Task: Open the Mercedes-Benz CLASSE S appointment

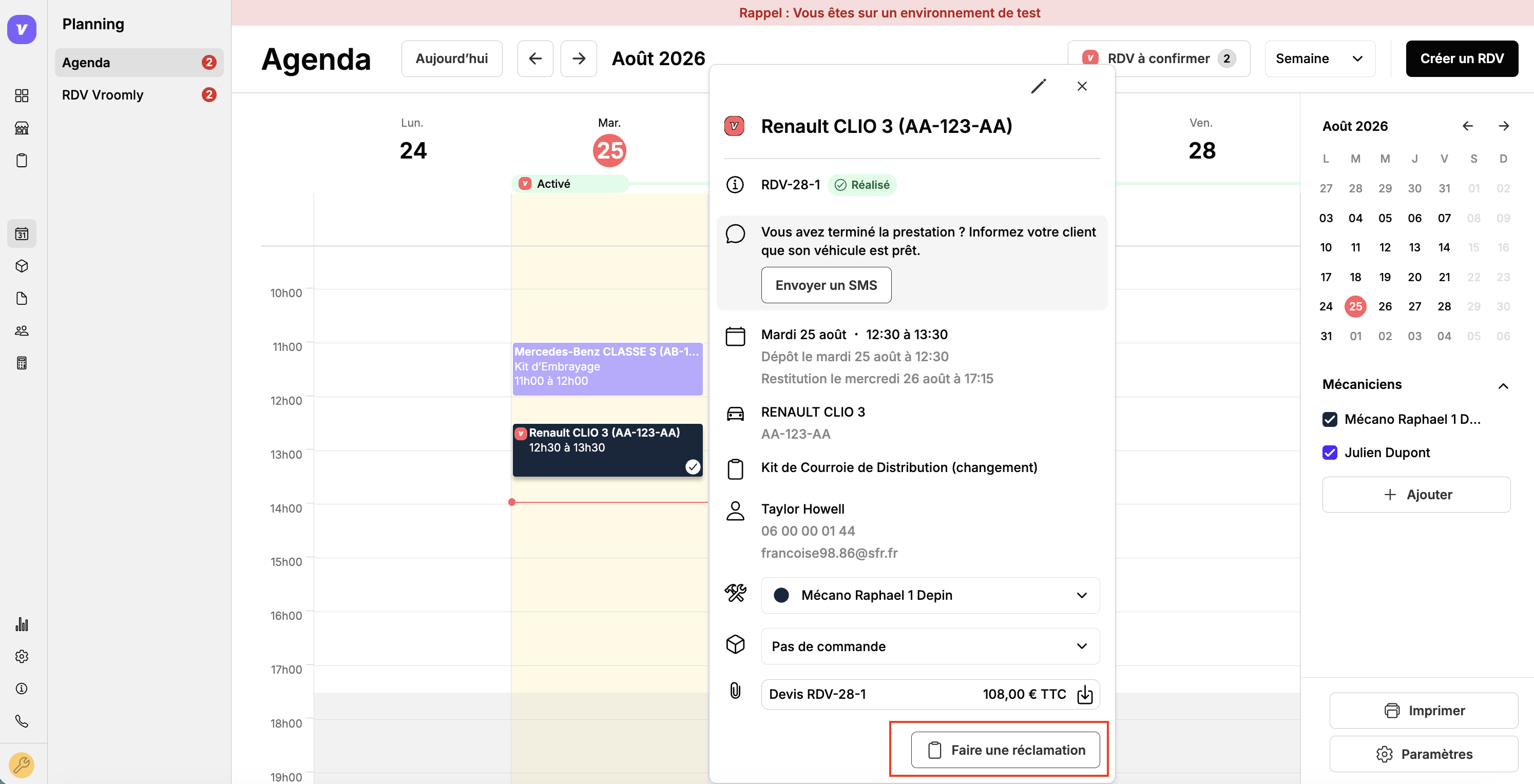Action: point(607,369)
